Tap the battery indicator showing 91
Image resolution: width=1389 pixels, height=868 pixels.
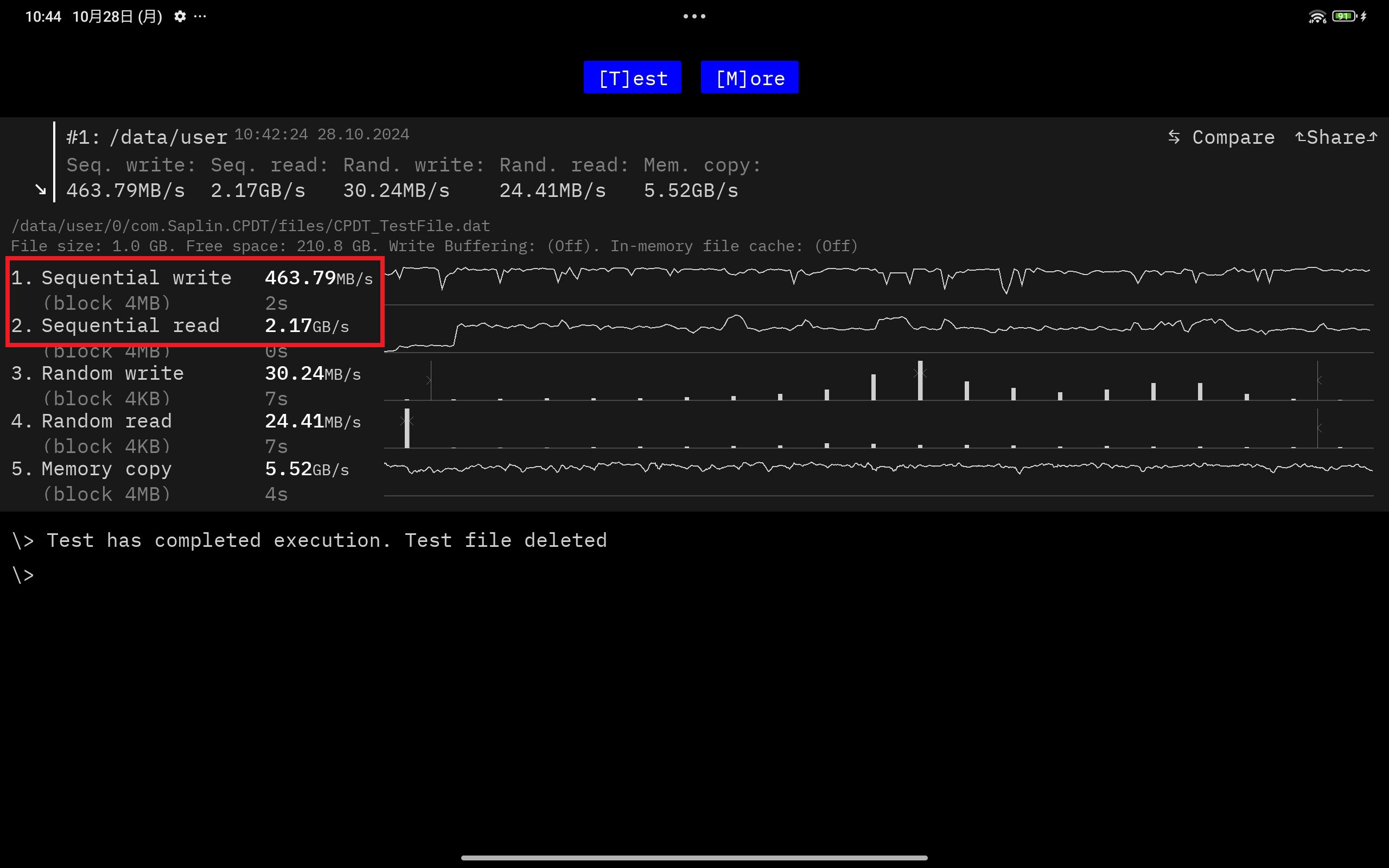click(x=1344, y=16)
